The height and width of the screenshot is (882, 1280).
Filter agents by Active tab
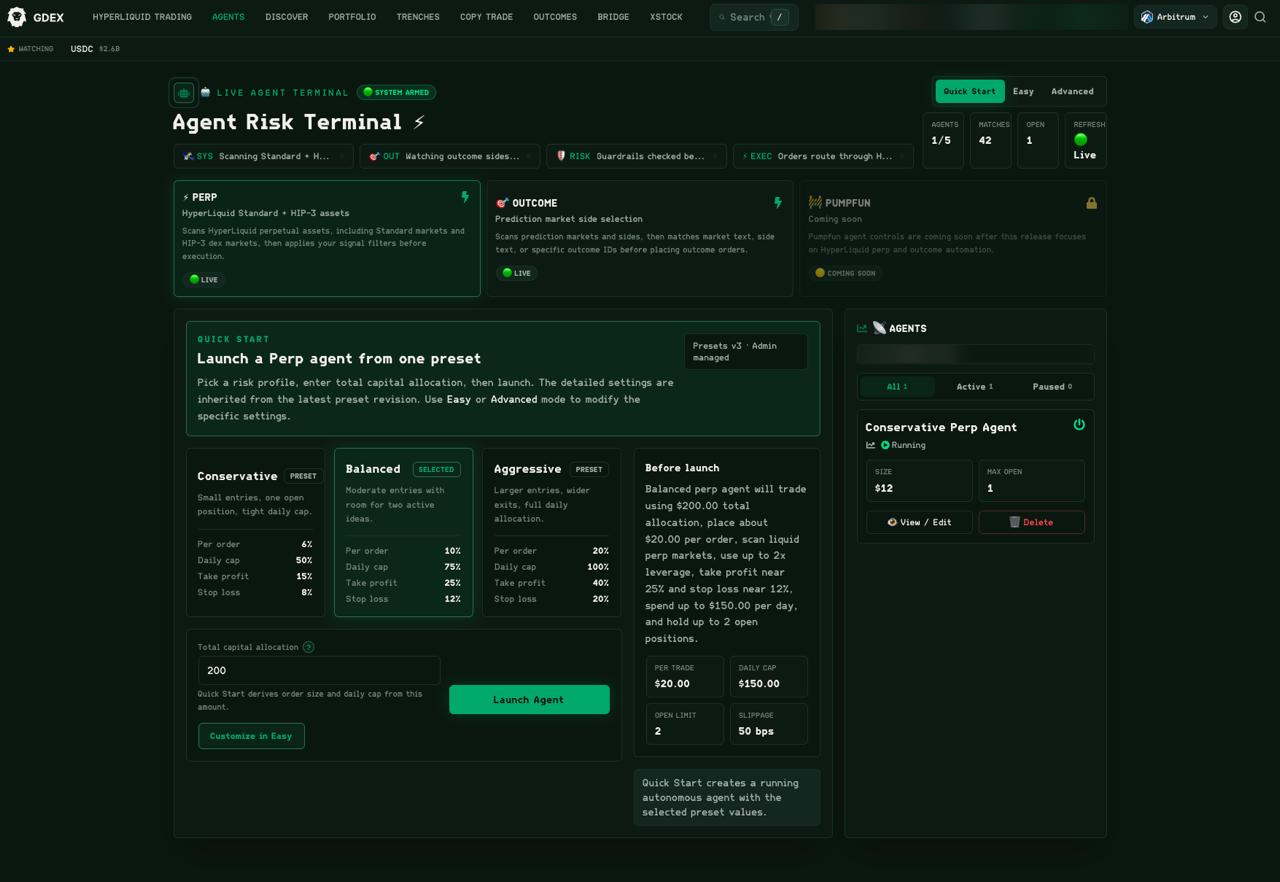point(974,386)
